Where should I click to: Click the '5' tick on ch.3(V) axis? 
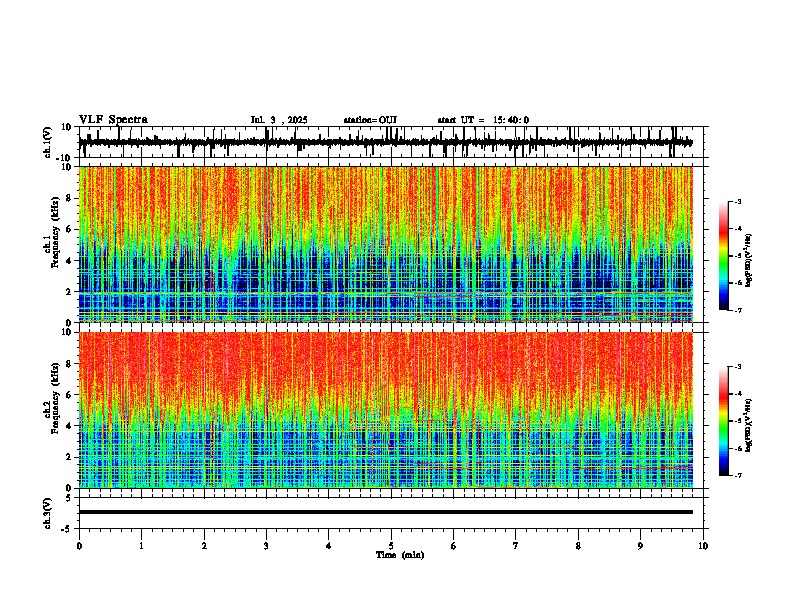[x=69, y=497]
